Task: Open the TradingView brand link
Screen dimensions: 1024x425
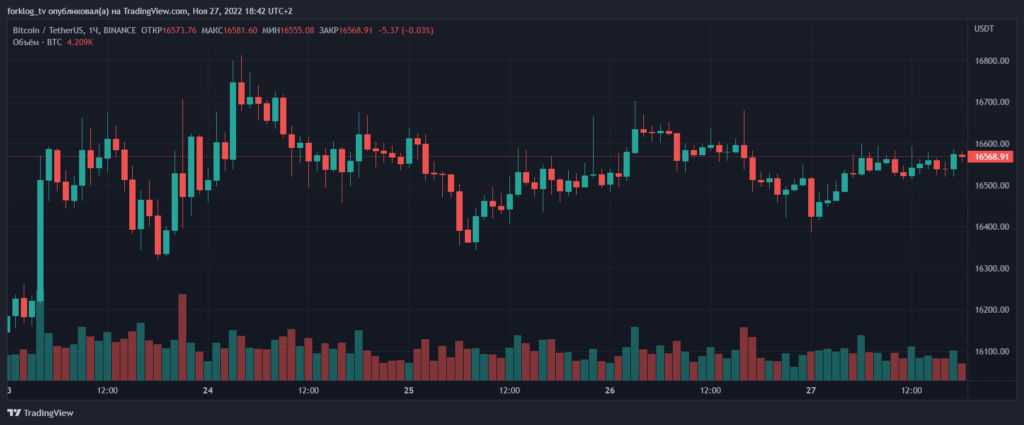Action: pyautogui.click(x=40, y=413)
